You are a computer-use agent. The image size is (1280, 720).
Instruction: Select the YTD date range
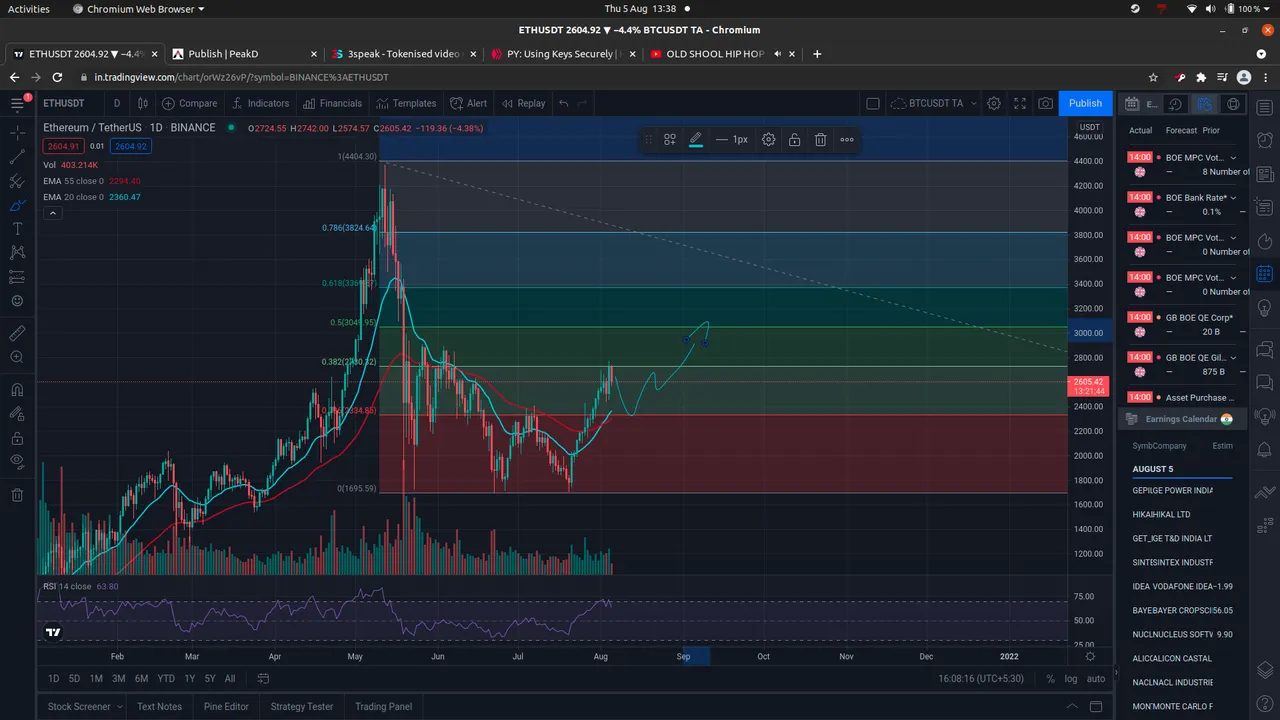click(x=166, y=679)
